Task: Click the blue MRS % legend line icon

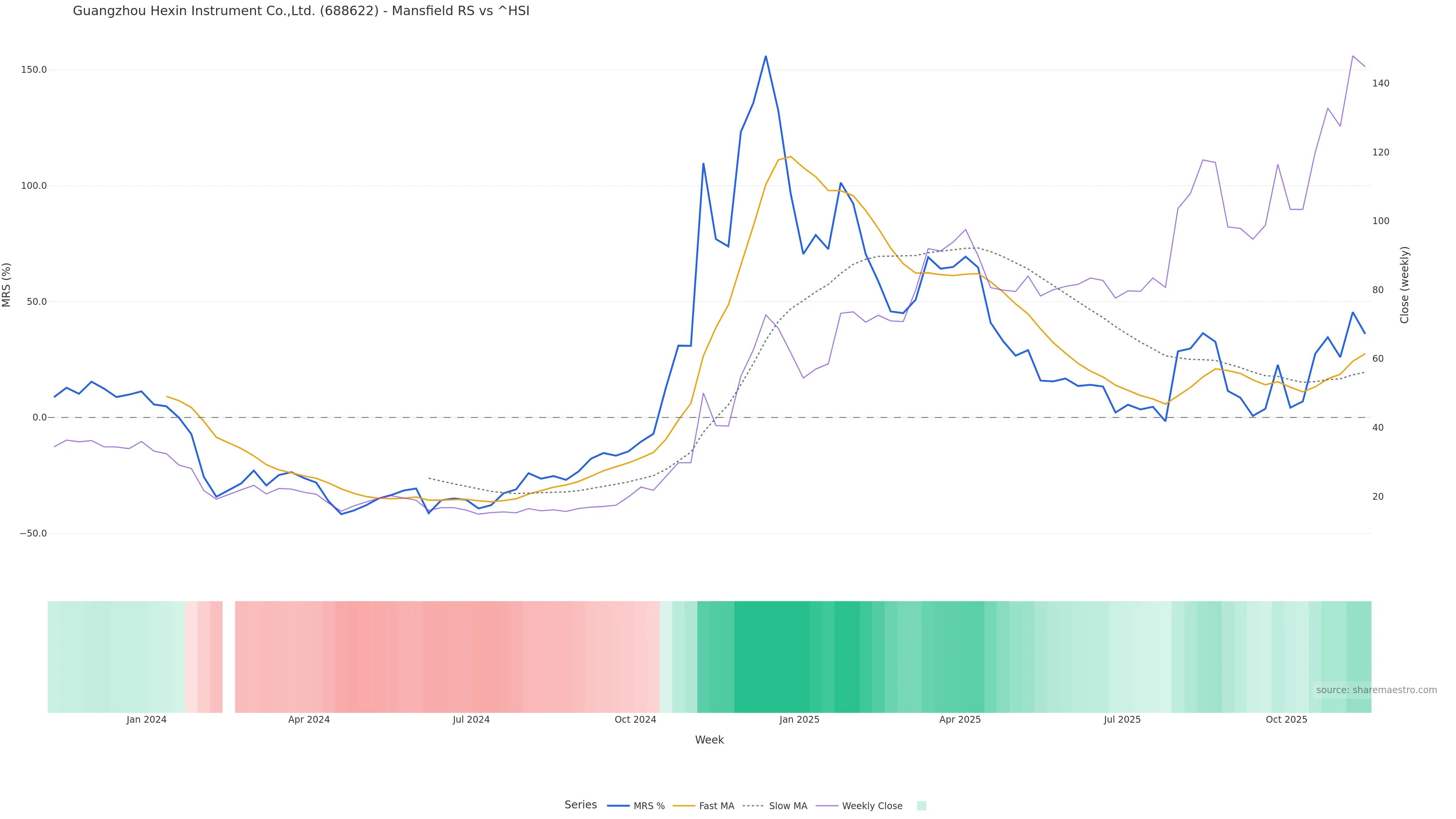Action: click(x=618, y=806)
